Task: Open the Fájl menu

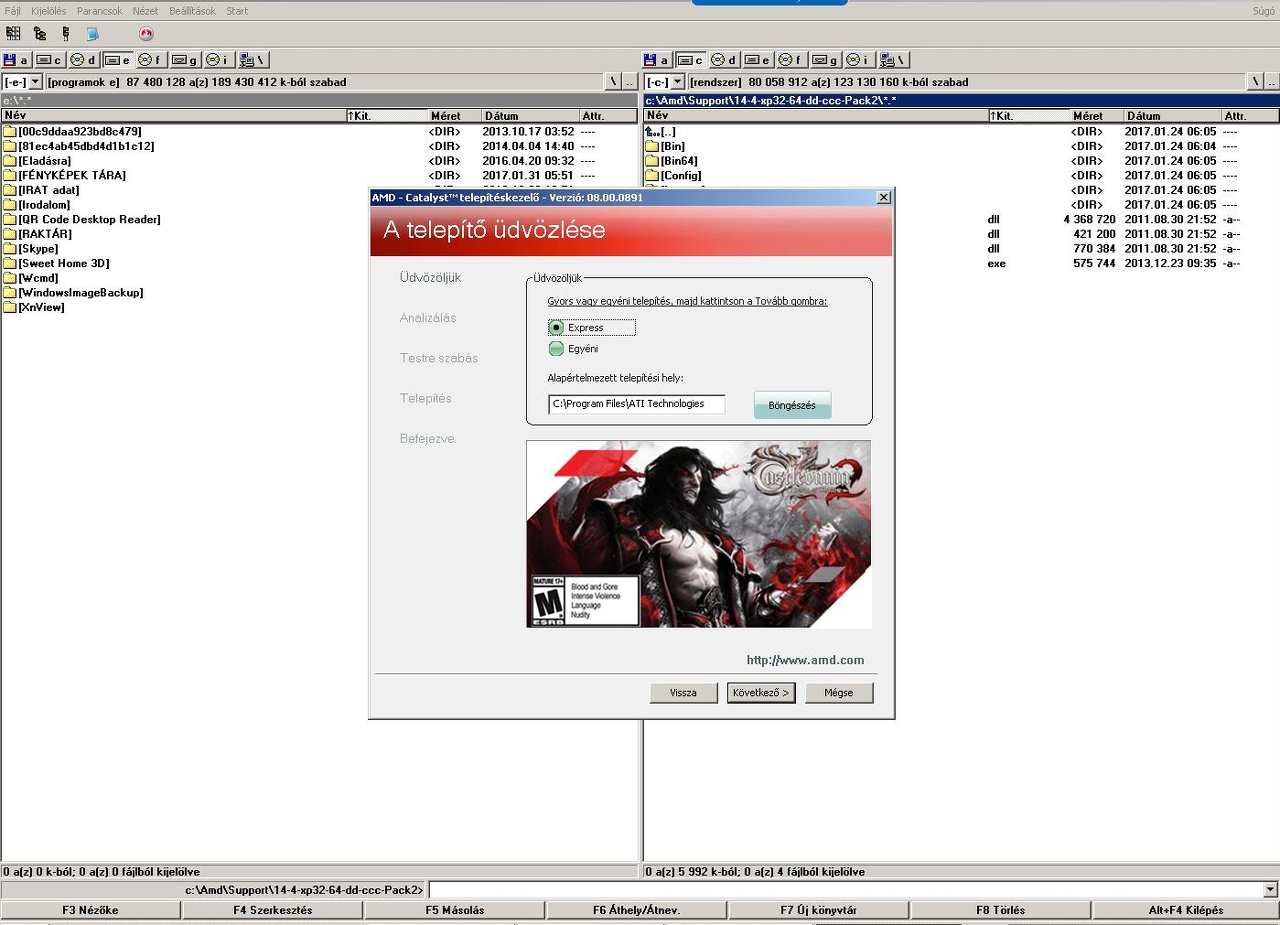Action: pyautogui.click(x=13, y=11)
